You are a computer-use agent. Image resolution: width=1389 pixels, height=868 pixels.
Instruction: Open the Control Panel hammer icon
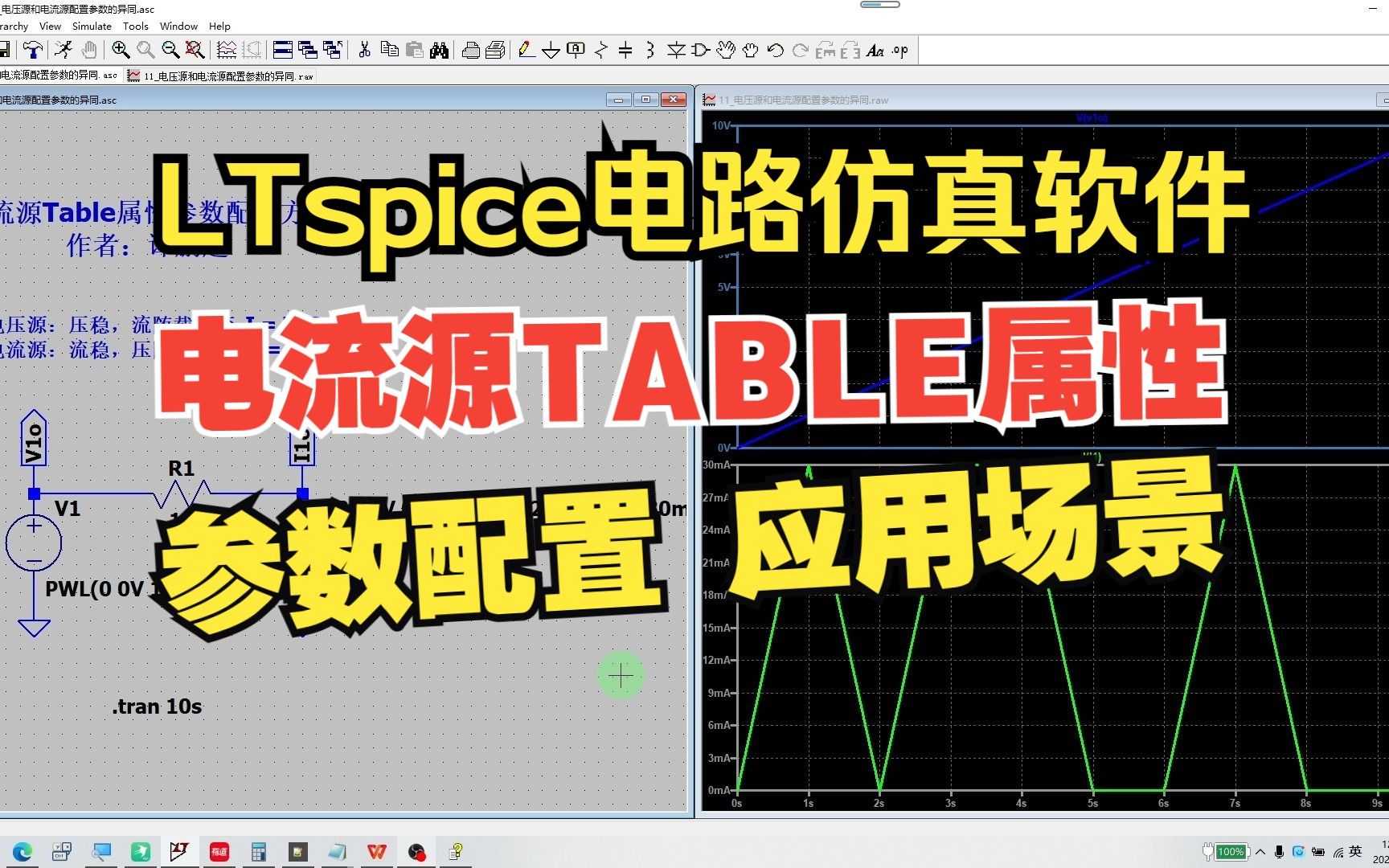[33, 51]
